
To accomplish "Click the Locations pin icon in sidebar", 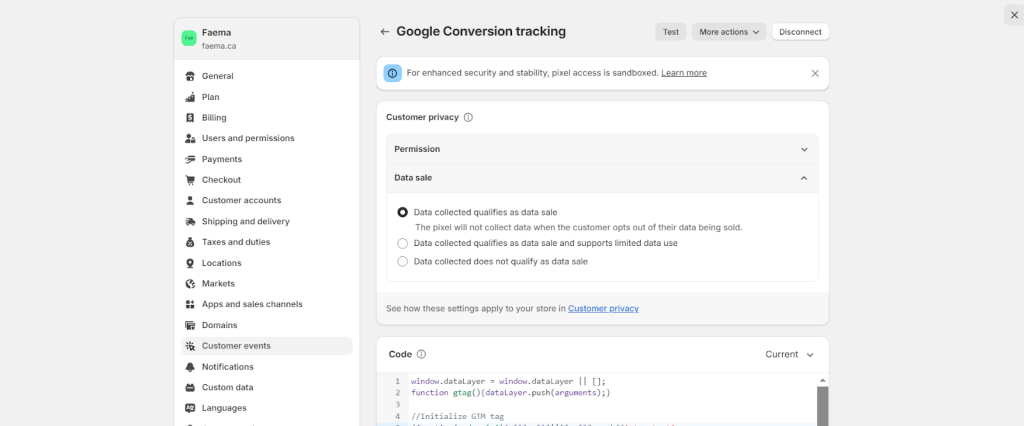I will (190, 263).
